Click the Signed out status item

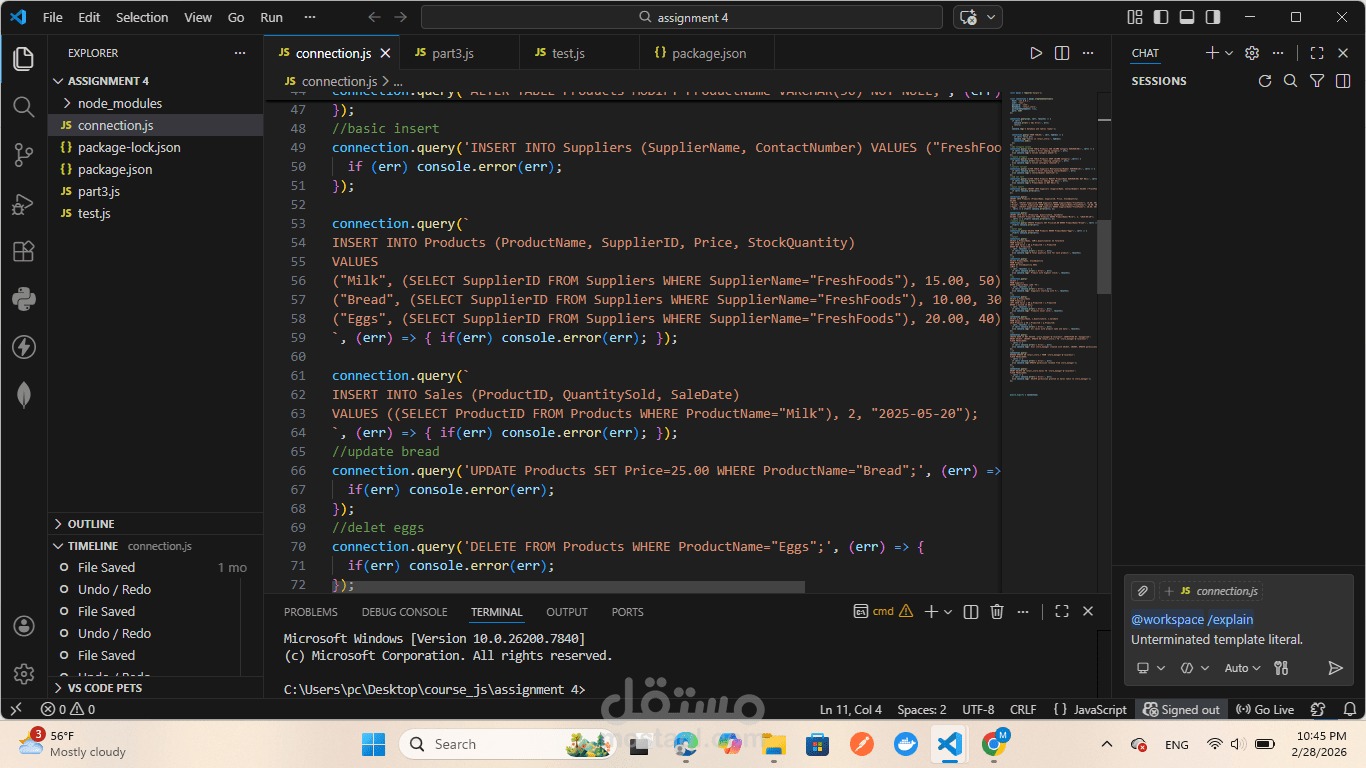click(x=1182, y=709)
